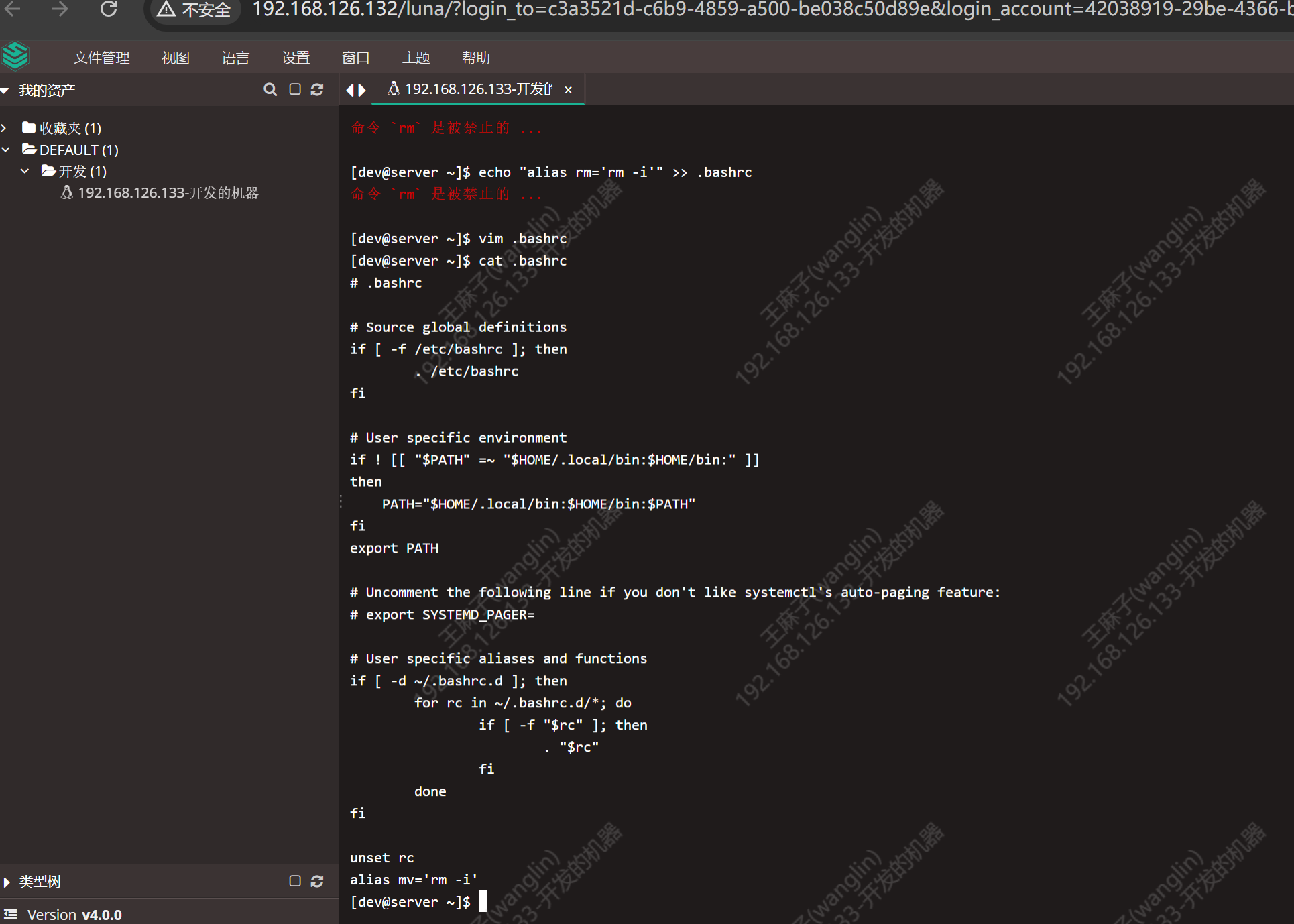Close the 192.168.126.133 terminal tab
The height and width of the screenshot is (924, 1294).
click(x=569, y=90)
